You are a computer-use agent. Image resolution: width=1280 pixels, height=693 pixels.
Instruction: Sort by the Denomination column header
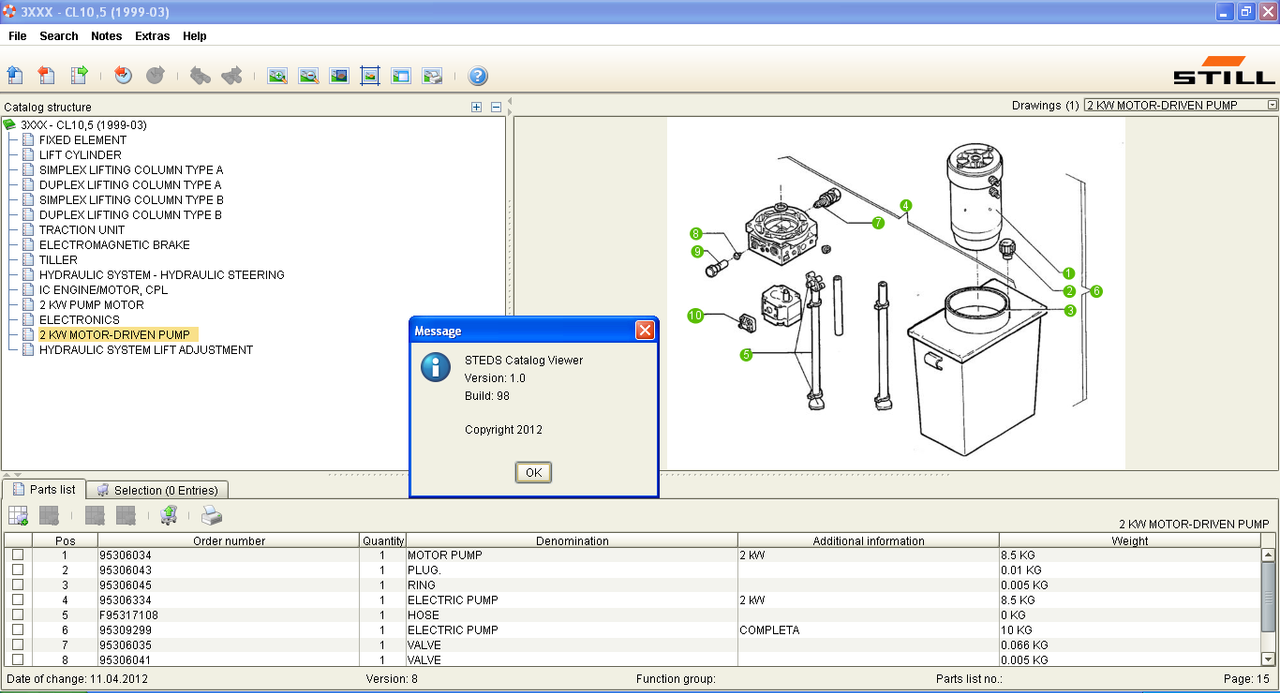pos(572,541)
